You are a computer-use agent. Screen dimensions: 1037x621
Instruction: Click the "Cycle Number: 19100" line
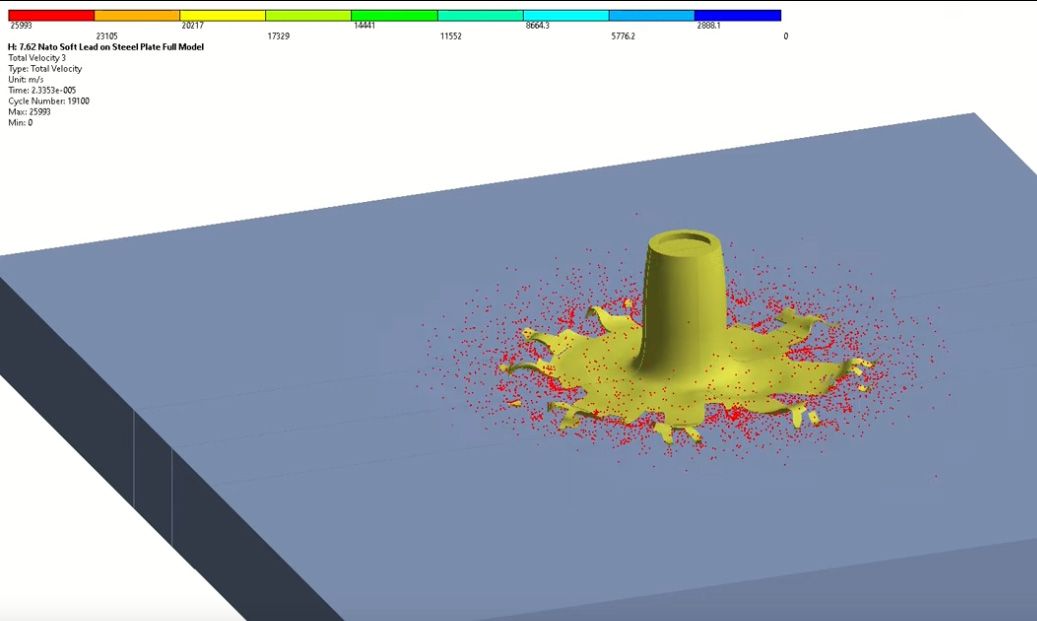(49, 101)
